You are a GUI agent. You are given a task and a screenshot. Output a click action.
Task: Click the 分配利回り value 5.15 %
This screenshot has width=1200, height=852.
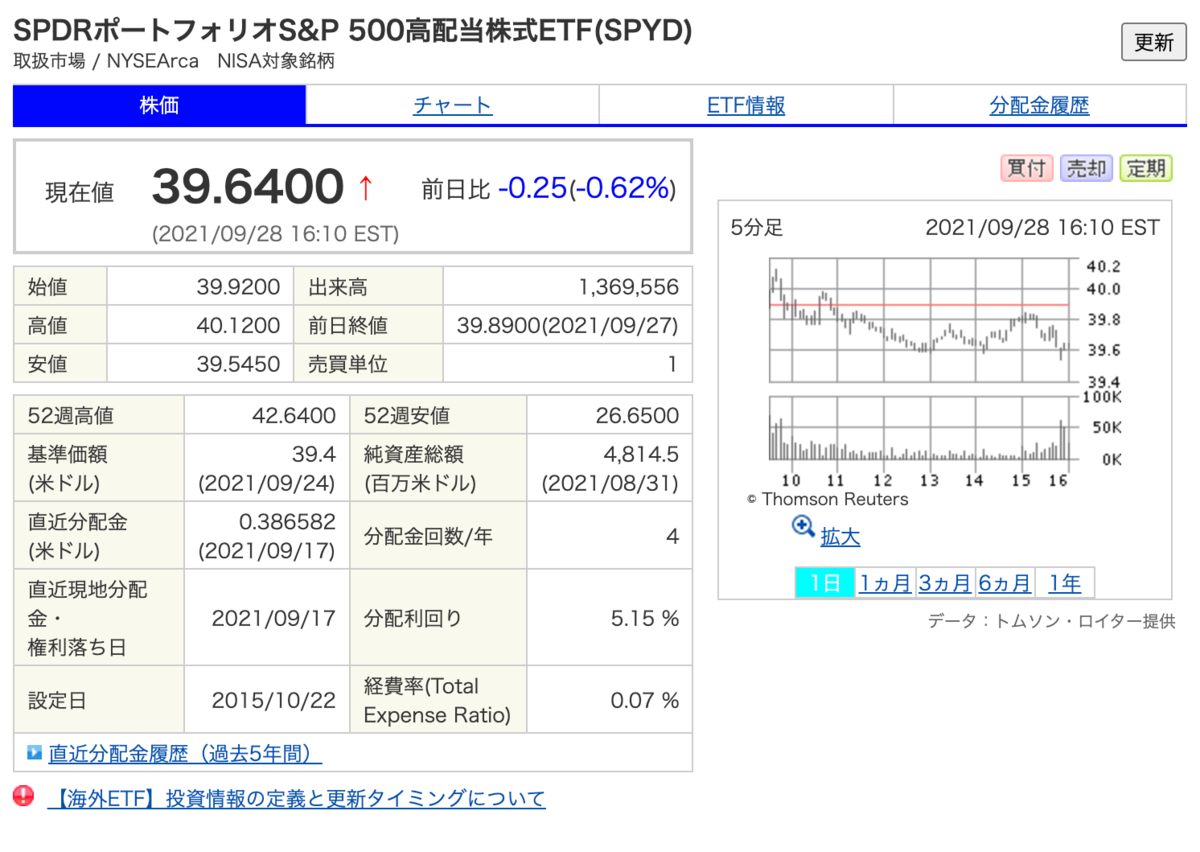coord(645,619)
